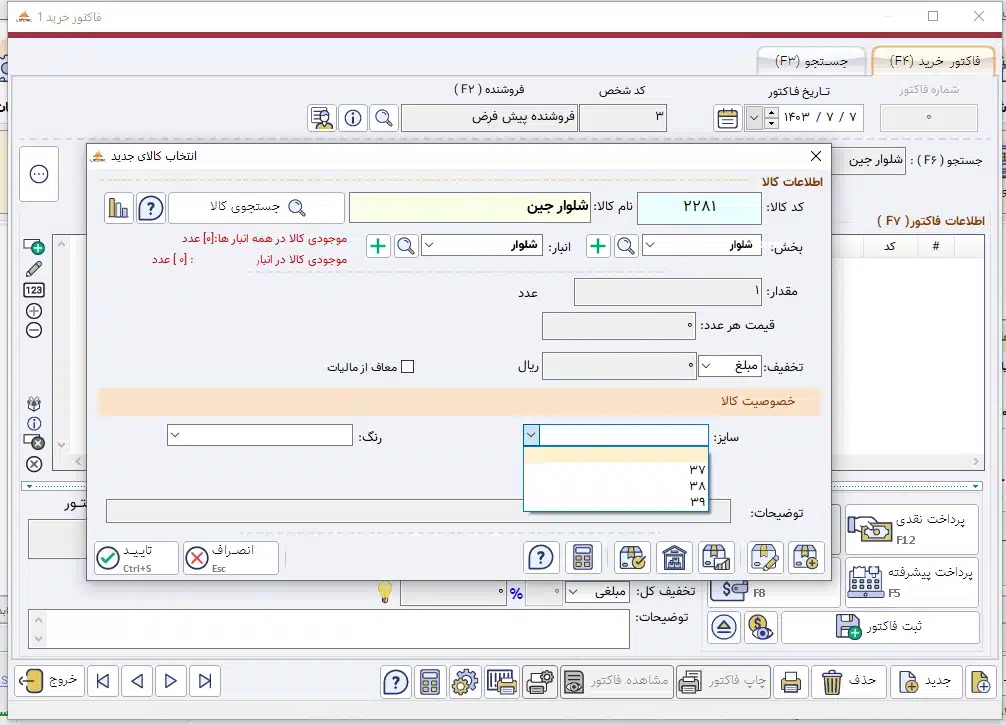Image resolution: width=1006 pixels, height=725 pixels.
Task: Click the help icon next to product search
Action: tap(151, 208)
